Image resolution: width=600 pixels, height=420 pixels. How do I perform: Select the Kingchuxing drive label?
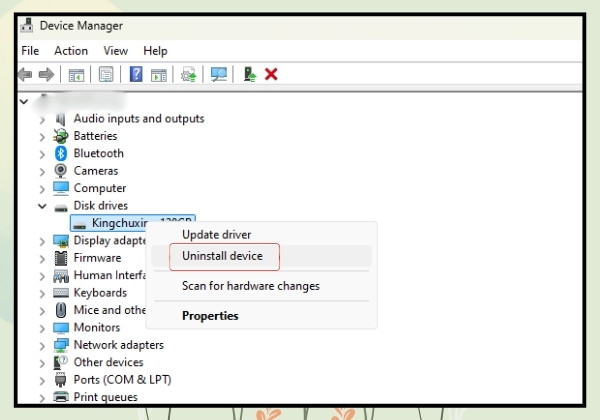click(x=142, y=223)
